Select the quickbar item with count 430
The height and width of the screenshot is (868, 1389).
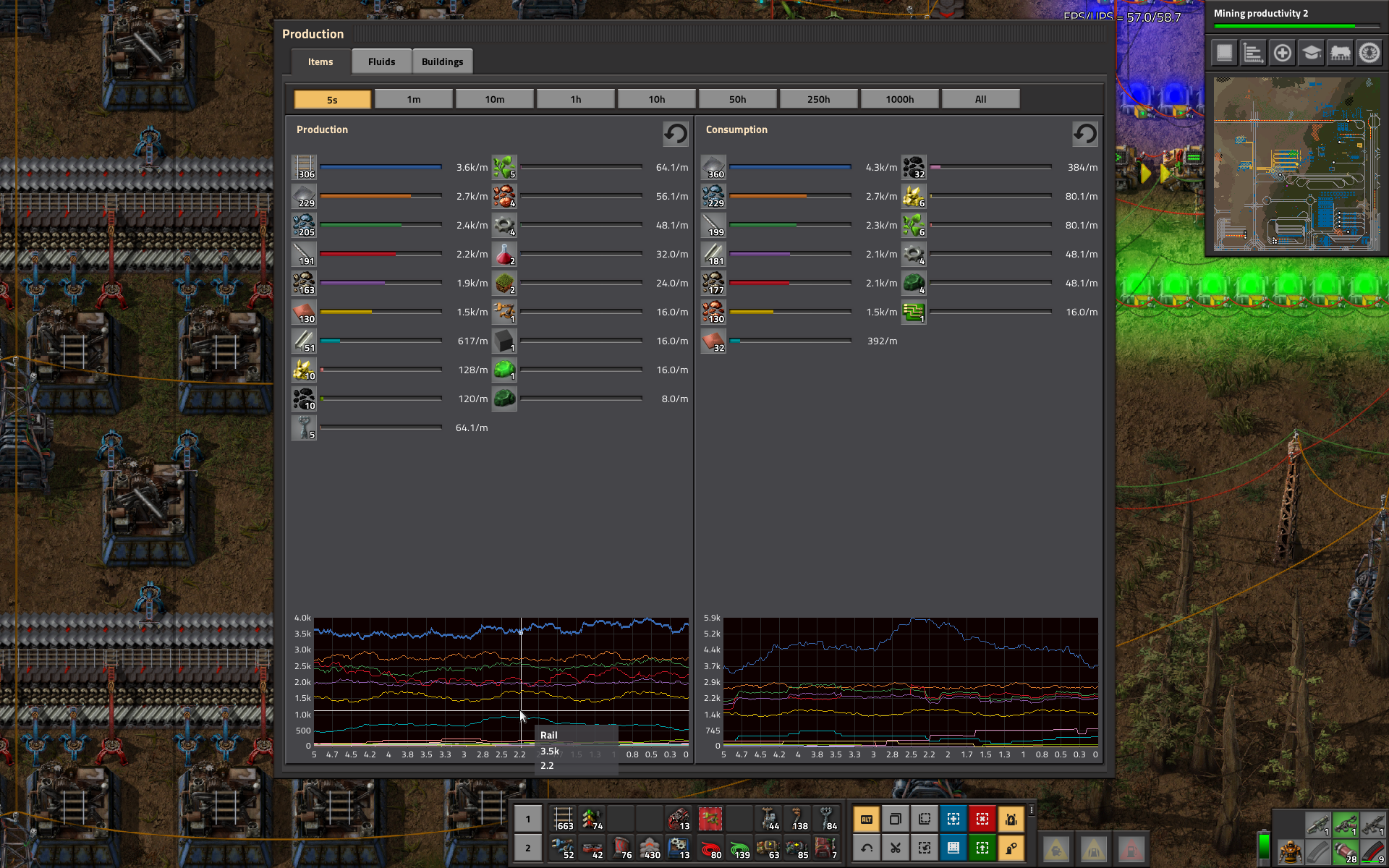click(650, 848)
